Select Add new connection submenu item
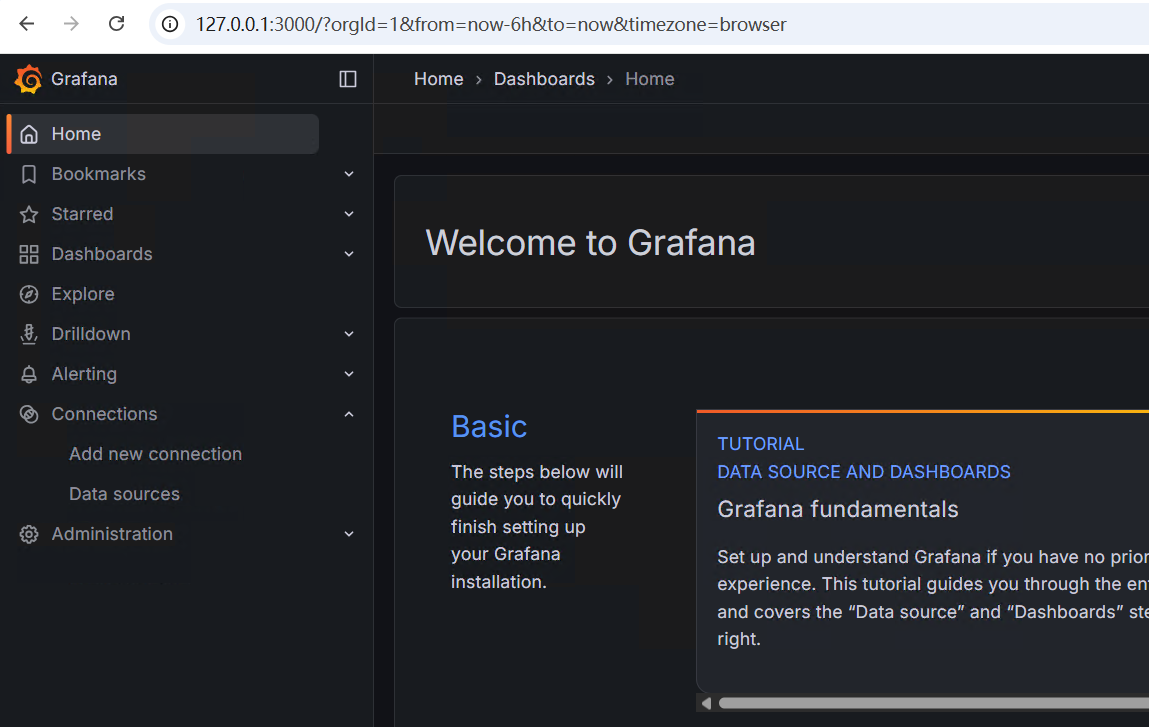The image size is (1149, 727). click(x=155, y=454)
